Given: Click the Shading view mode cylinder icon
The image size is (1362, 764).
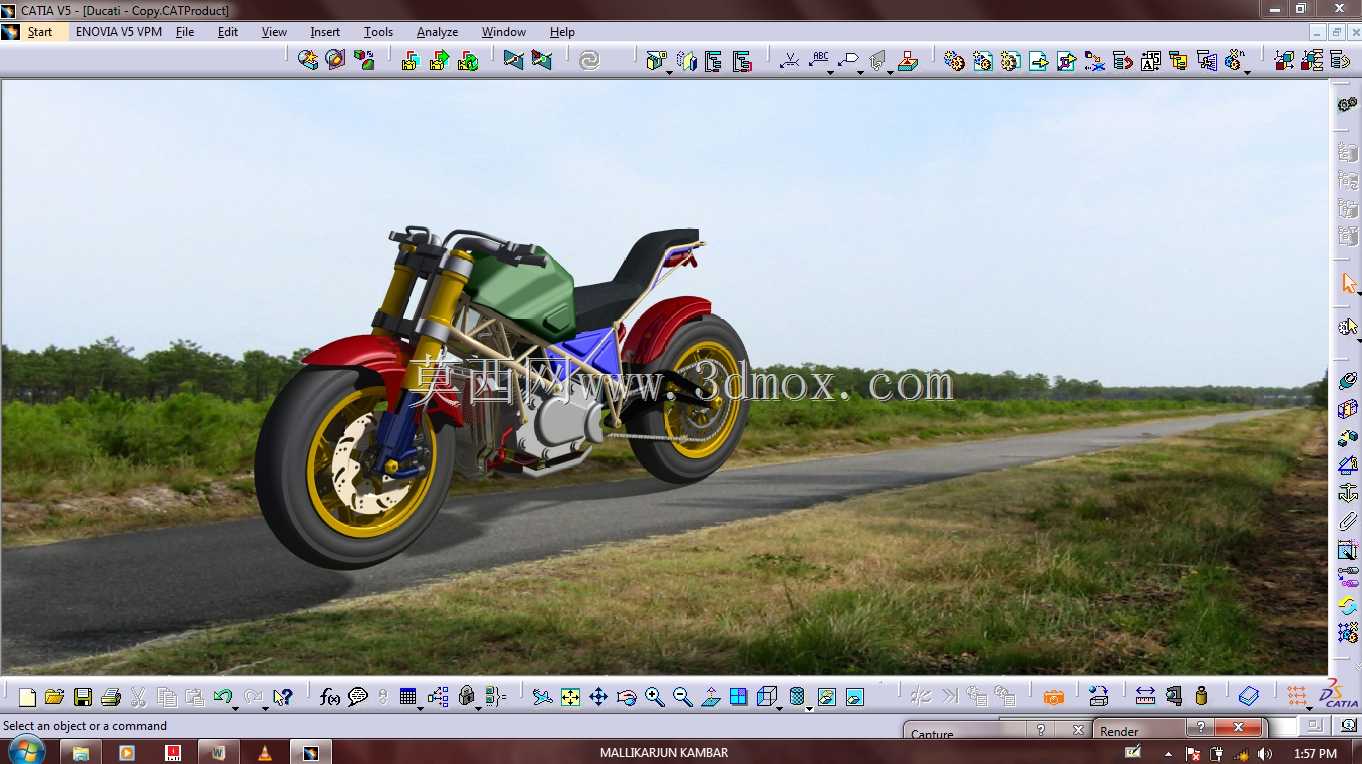Looking at the screenshot, I should 796,696.
